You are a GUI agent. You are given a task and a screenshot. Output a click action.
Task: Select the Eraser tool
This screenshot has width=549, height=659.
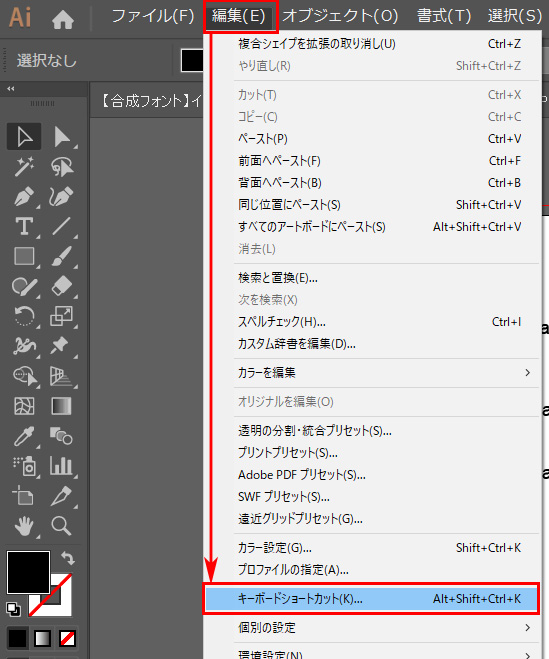[x=62, y=286]
